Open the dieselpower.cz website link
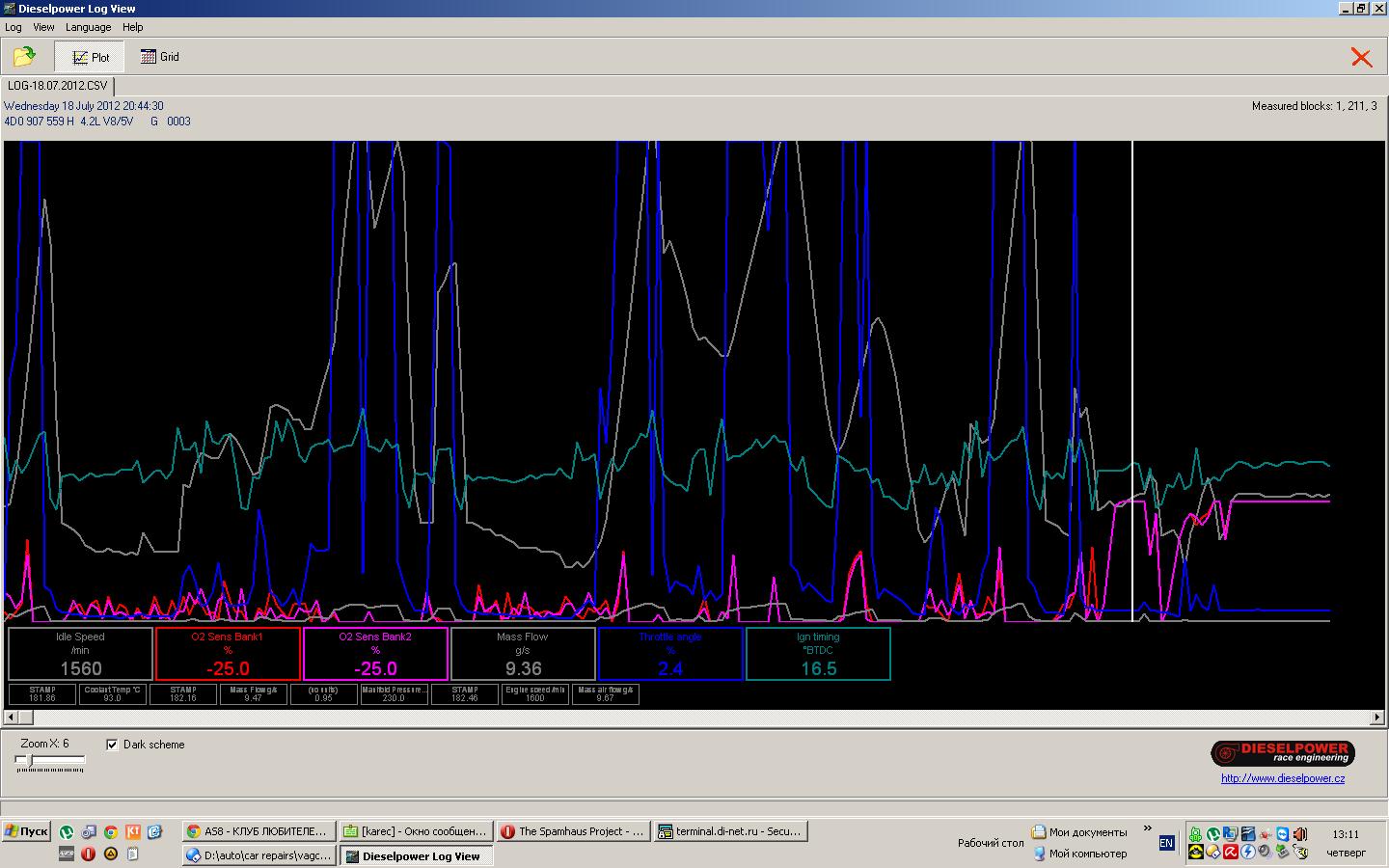The height and width of the screenshot is (868, 1389). click(1282, 778)
